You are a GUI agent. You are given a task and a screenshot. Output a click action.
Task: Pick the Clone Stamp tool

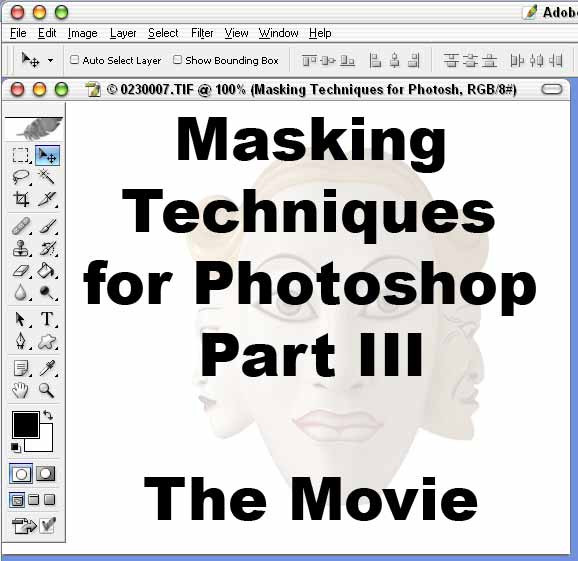tap(21, 248)
